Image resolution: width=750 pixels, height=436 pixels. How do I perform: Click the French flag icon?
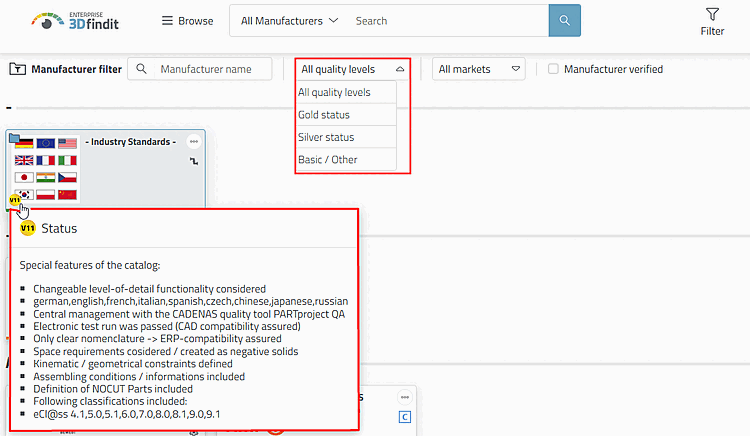45,160
